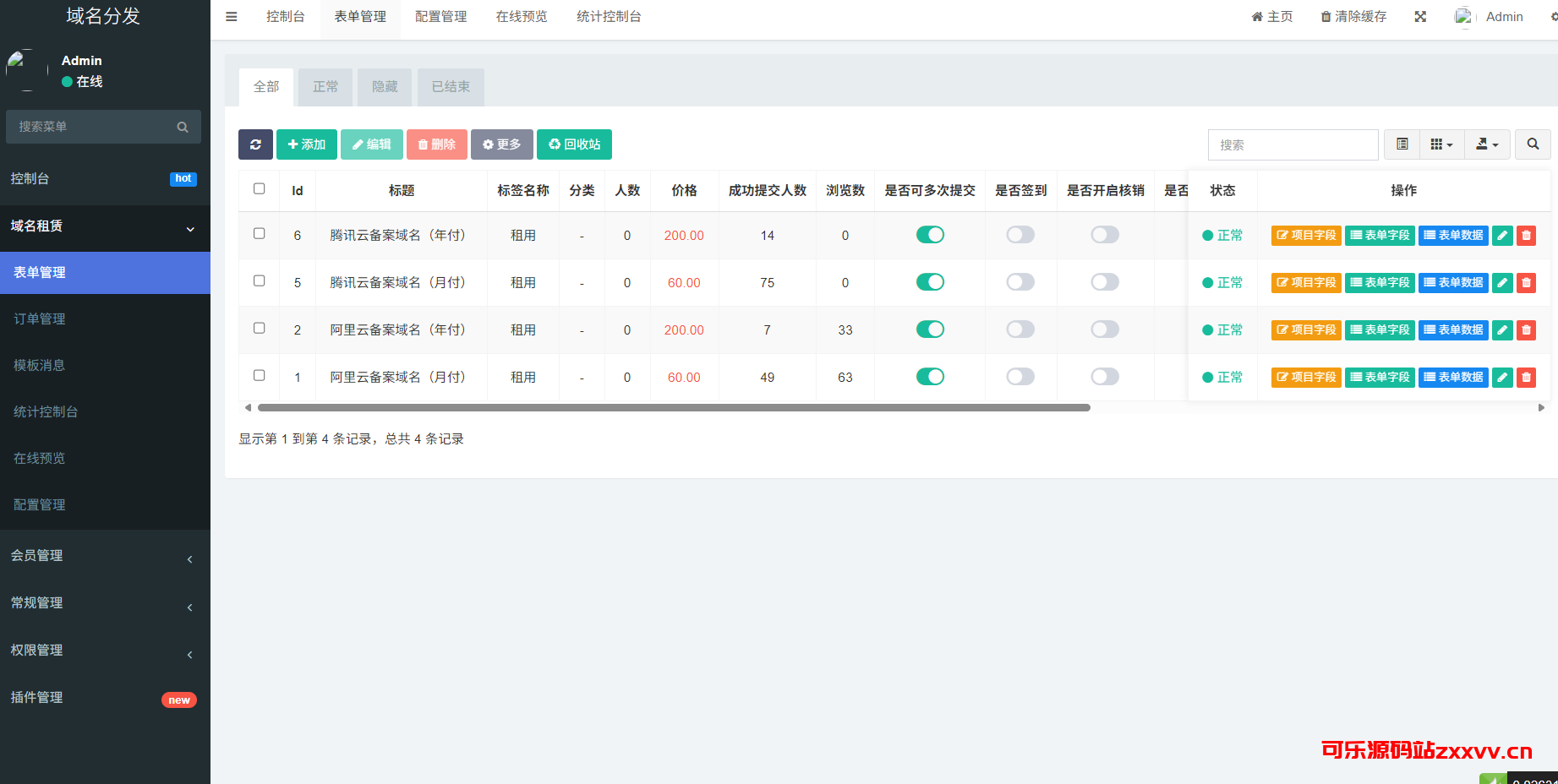The height and width of the screenshot is (784, 1558).
Task: Click the horizontal table scrollbar thumb
Action: [x=674, y=407]
